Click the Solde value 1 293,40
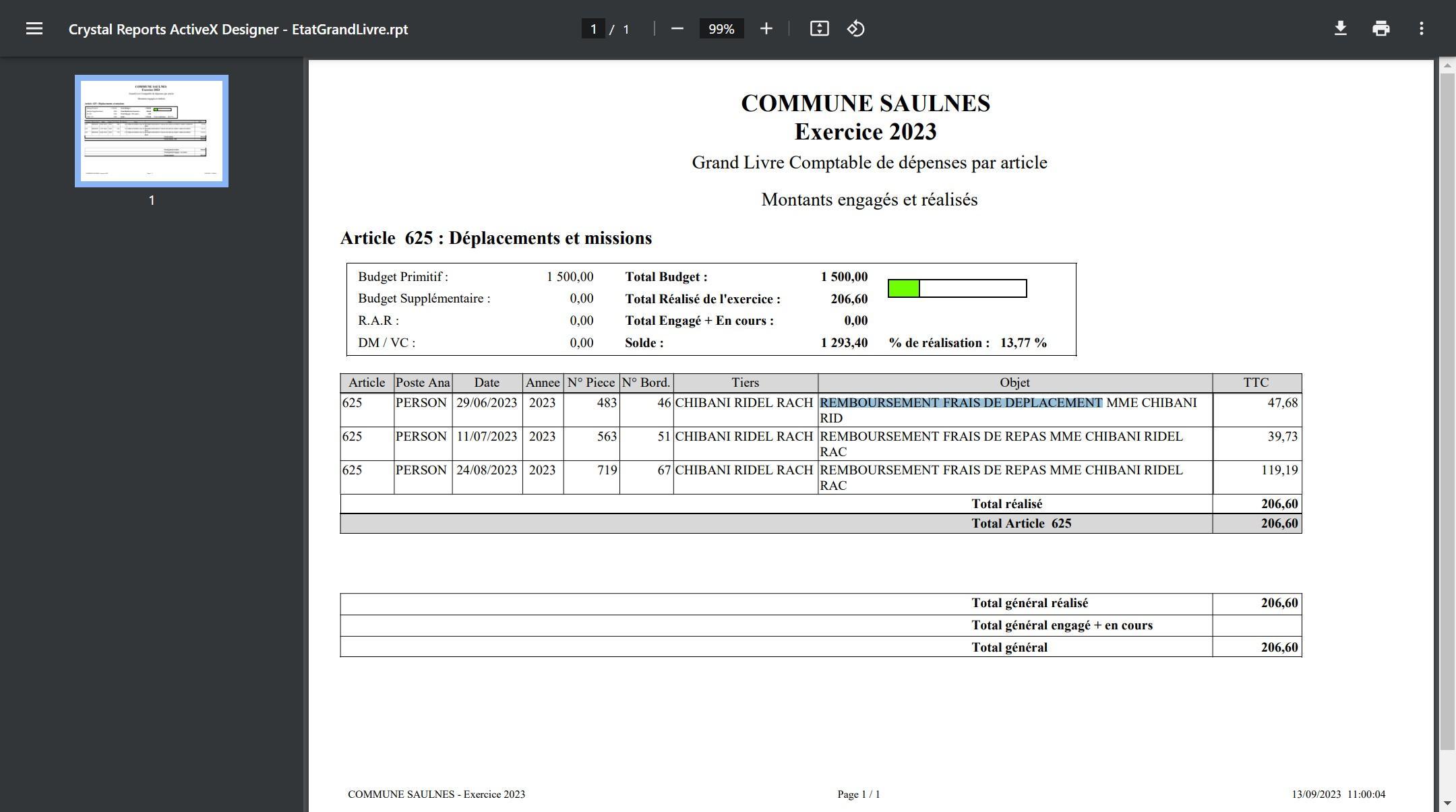The height and width of the screenshot is (812, 1456). 844,342
